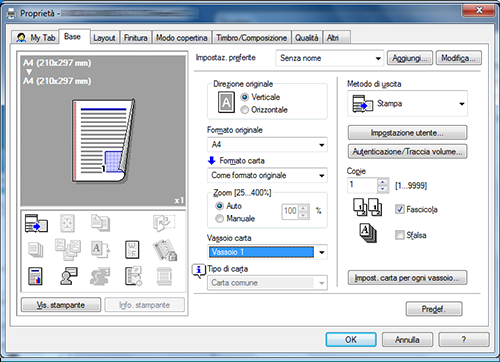Click the greyed poster/enlarge page icon
The image size is (500, 362).
67,223
